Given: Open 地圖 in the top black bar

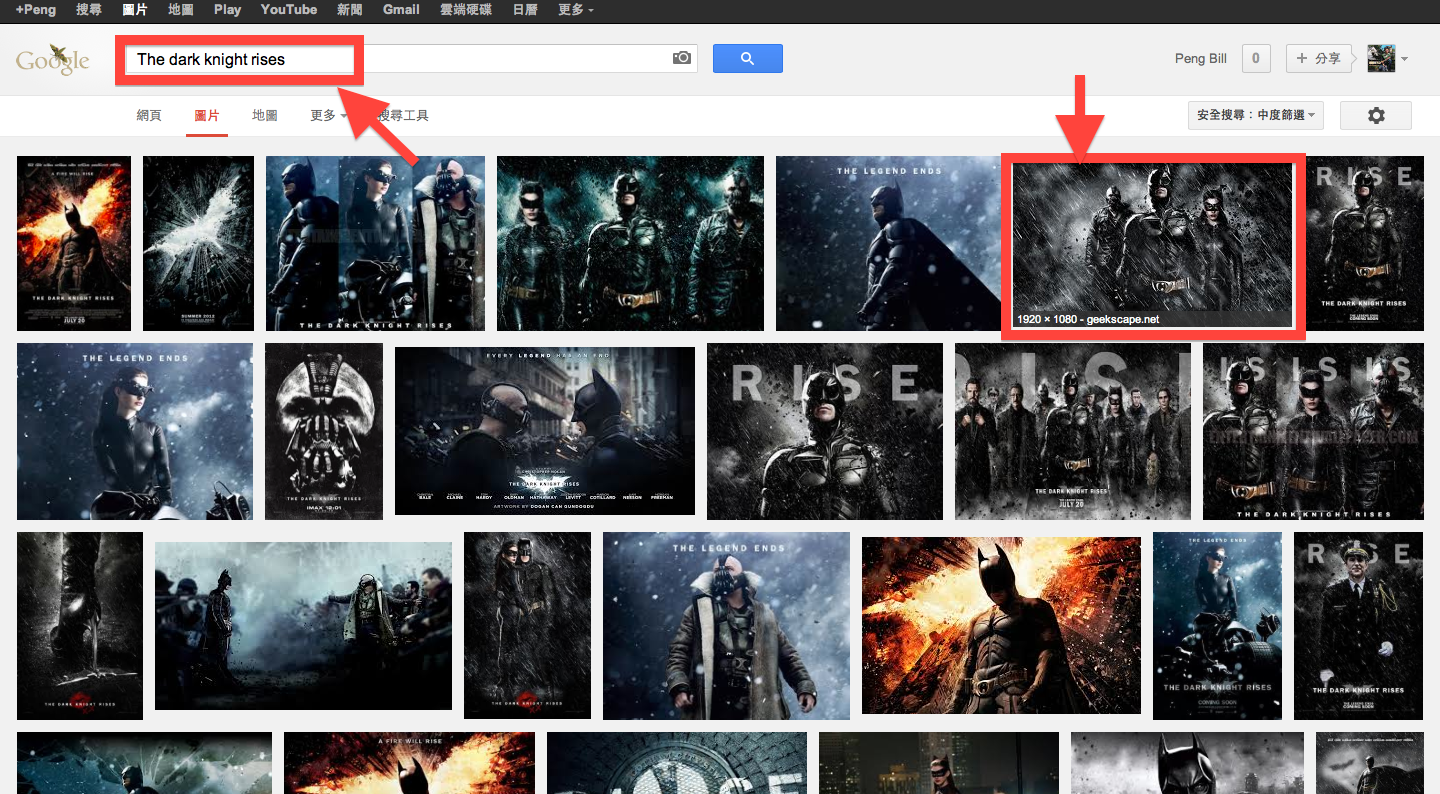Looking at the screenshot, I should point(181,9).
